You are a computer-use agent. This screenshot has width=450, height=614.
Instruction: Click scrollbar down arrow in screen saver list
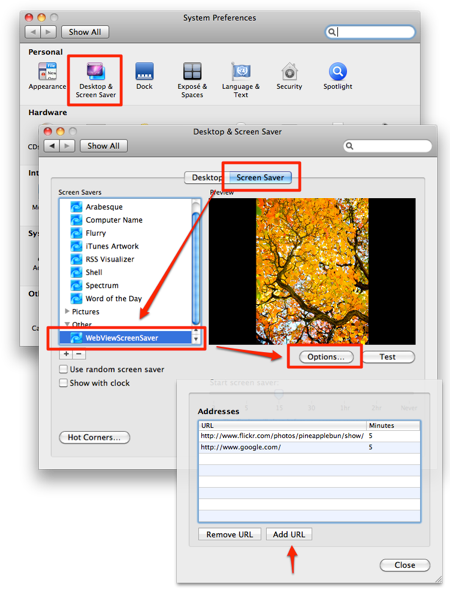pos(196,340)
